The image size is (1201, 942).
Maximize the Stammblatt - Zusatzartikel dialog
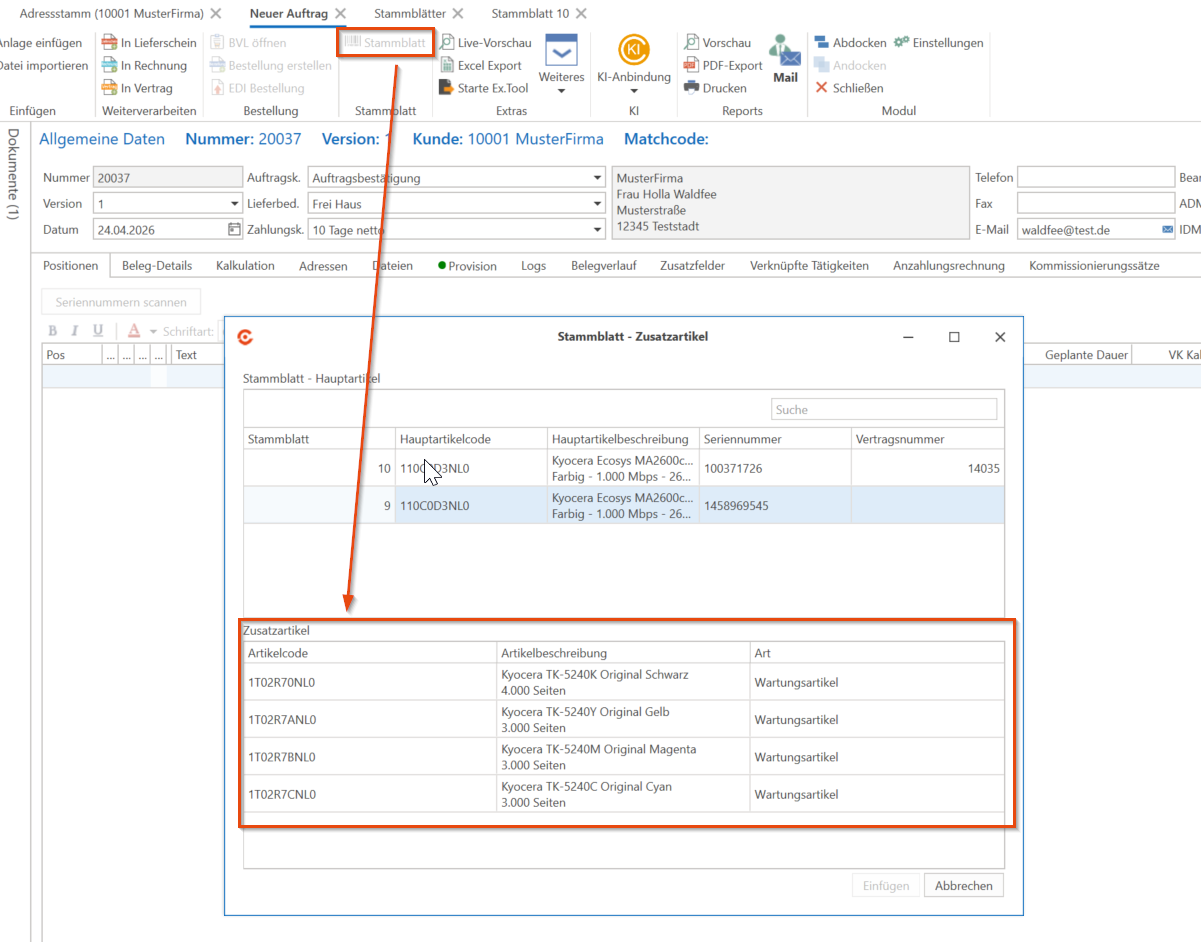(x=954, y=337)
